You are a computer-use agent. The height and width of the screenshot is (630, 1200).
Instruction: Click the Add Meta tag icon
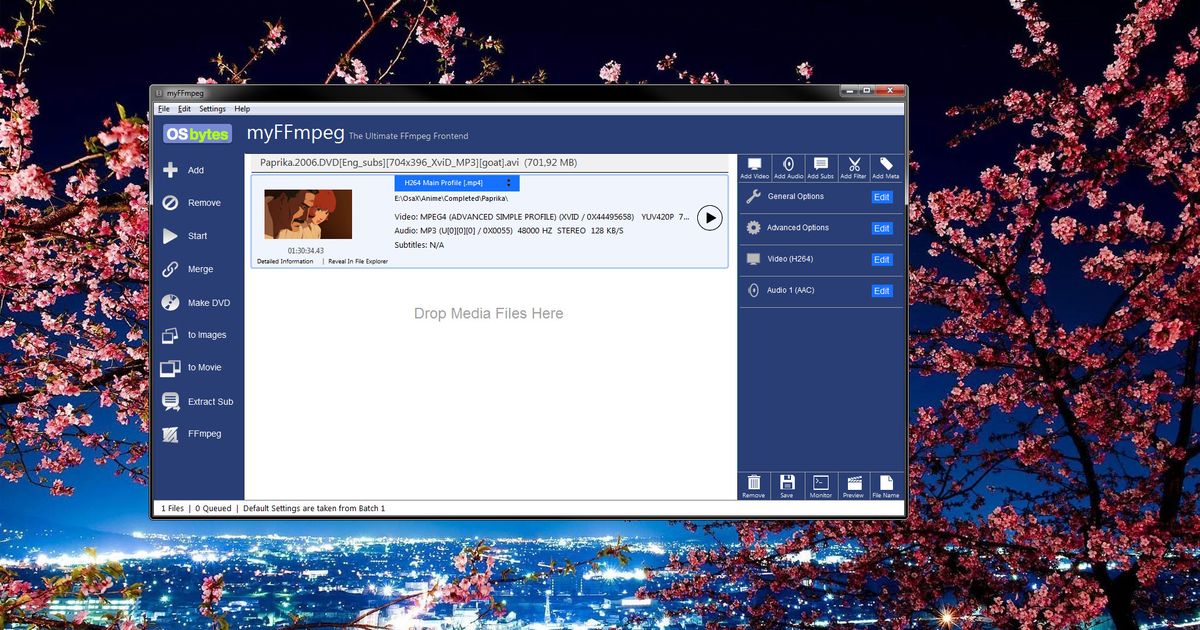click(x=884, y=165)
